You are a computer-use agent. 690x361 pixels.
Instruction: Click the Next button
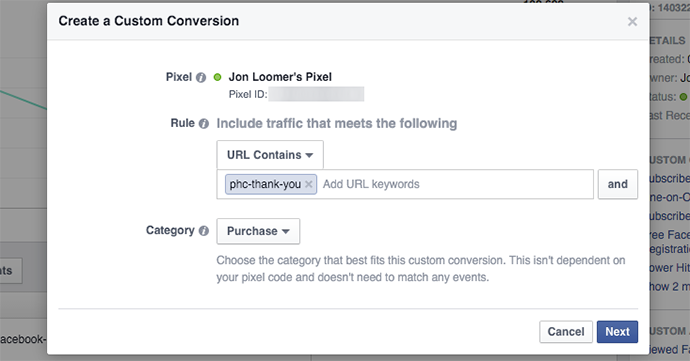(x=617, y=332)
